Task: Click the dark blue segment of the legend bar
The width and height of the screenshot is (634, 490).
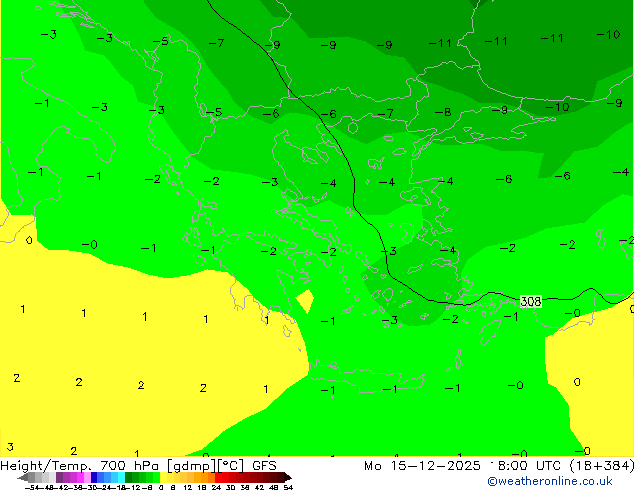Action: click(94, 477)
